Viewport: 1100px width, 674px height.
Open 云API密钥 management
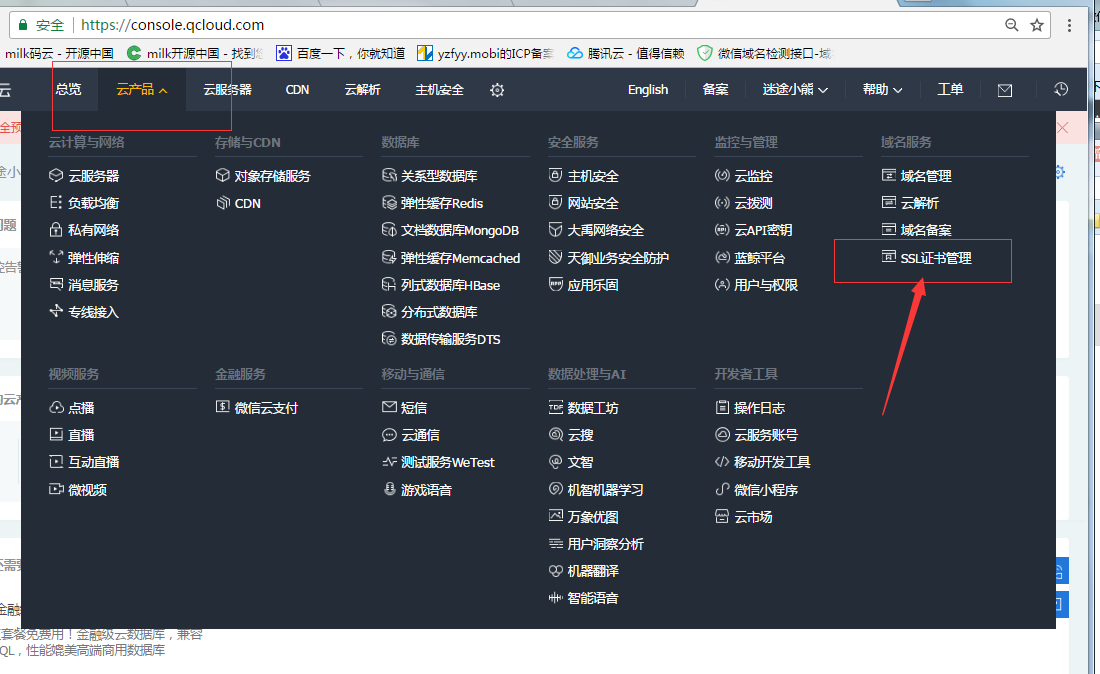click(x=753, y=230)
